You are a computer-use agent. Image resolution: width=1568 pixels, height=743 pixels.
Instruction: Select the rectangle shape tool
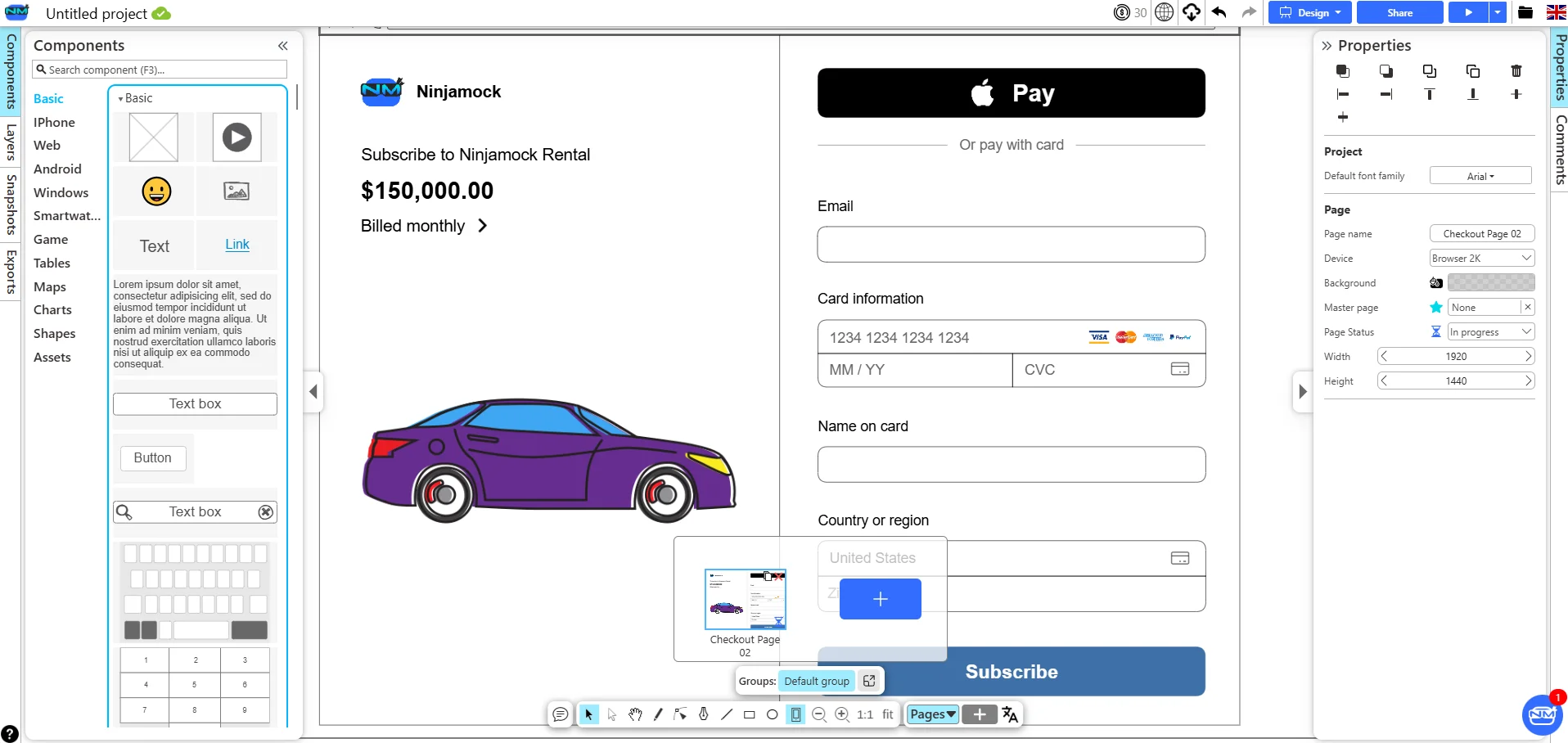click(x=749, y=714)
